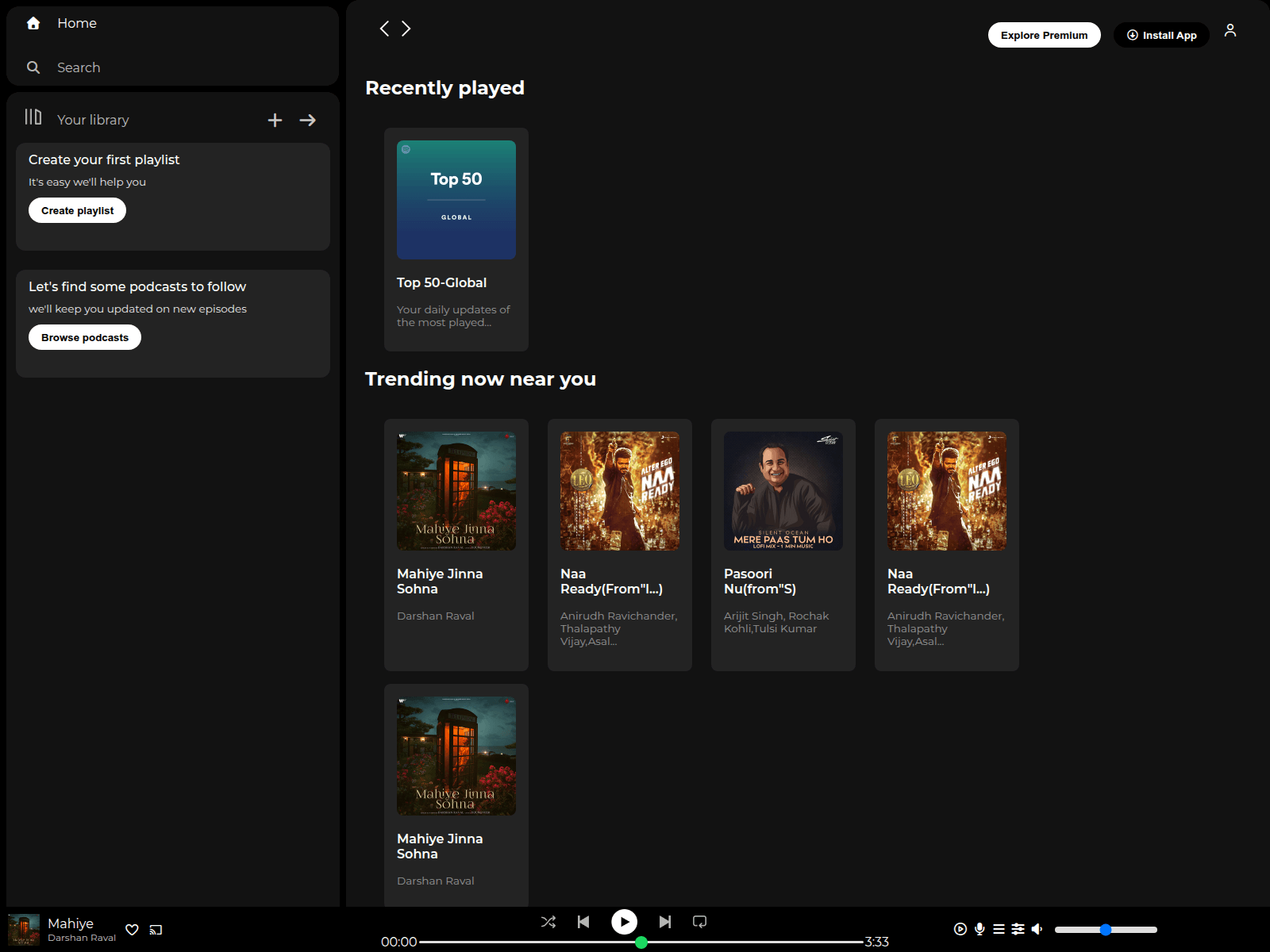This screenshot has width=1270, height=952.
Task: Click total duration 3:33
Action: [x=877, y=942]
